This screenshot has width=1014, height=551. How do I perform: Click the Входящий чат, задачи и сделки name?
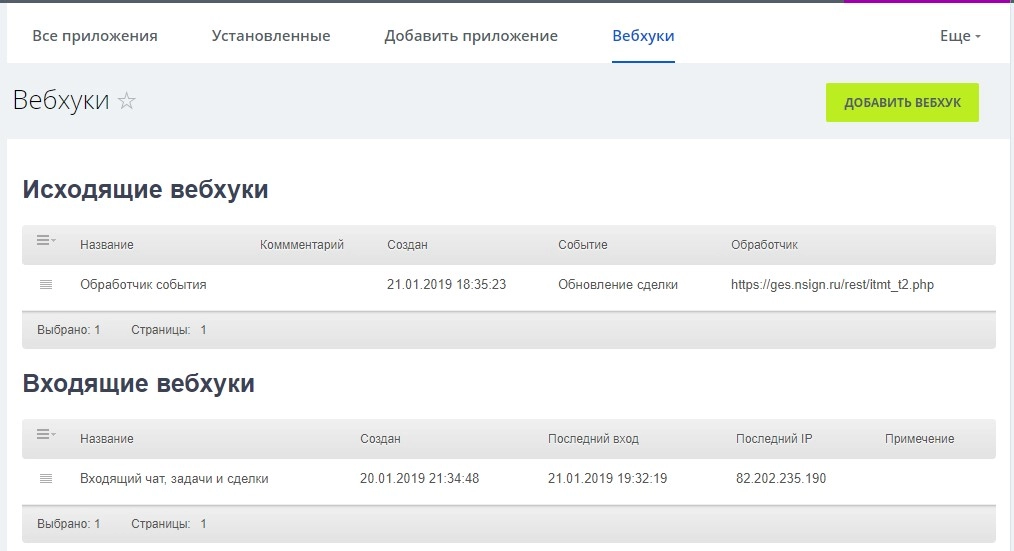click(x=174, y=479)
